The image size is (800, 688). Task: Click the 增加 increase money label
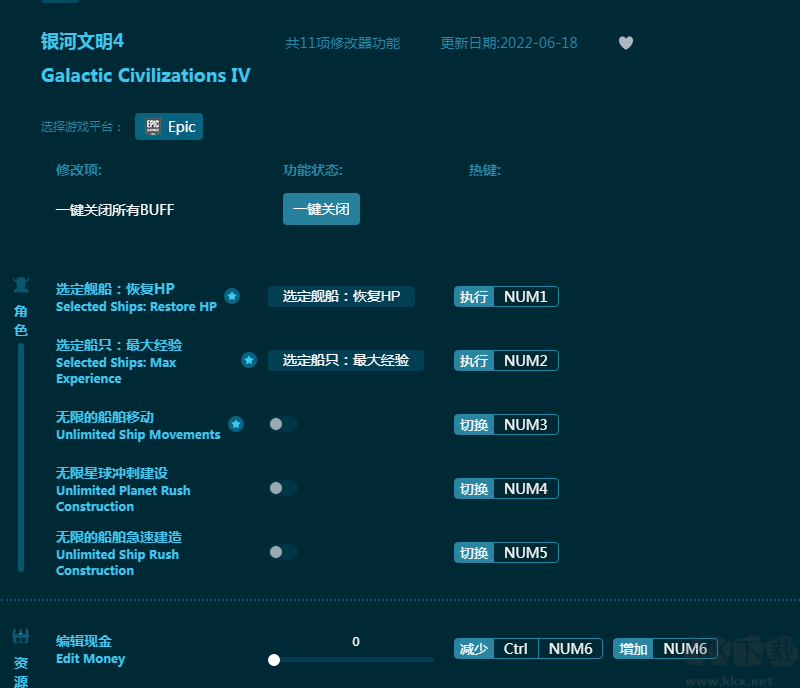pyautogui.click(x=633, y=649)
